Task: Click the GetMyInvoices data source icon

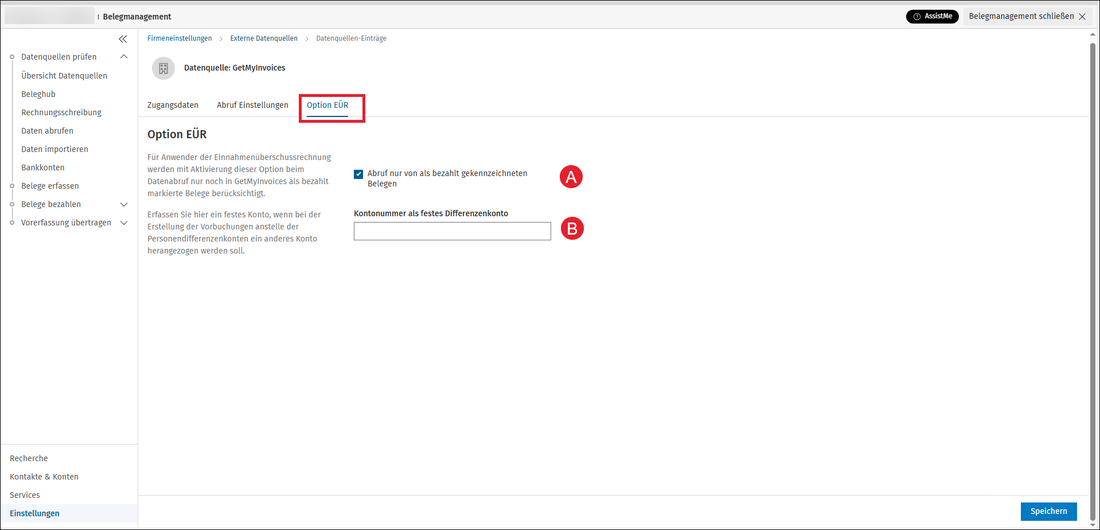Action: tap(163, 69)
